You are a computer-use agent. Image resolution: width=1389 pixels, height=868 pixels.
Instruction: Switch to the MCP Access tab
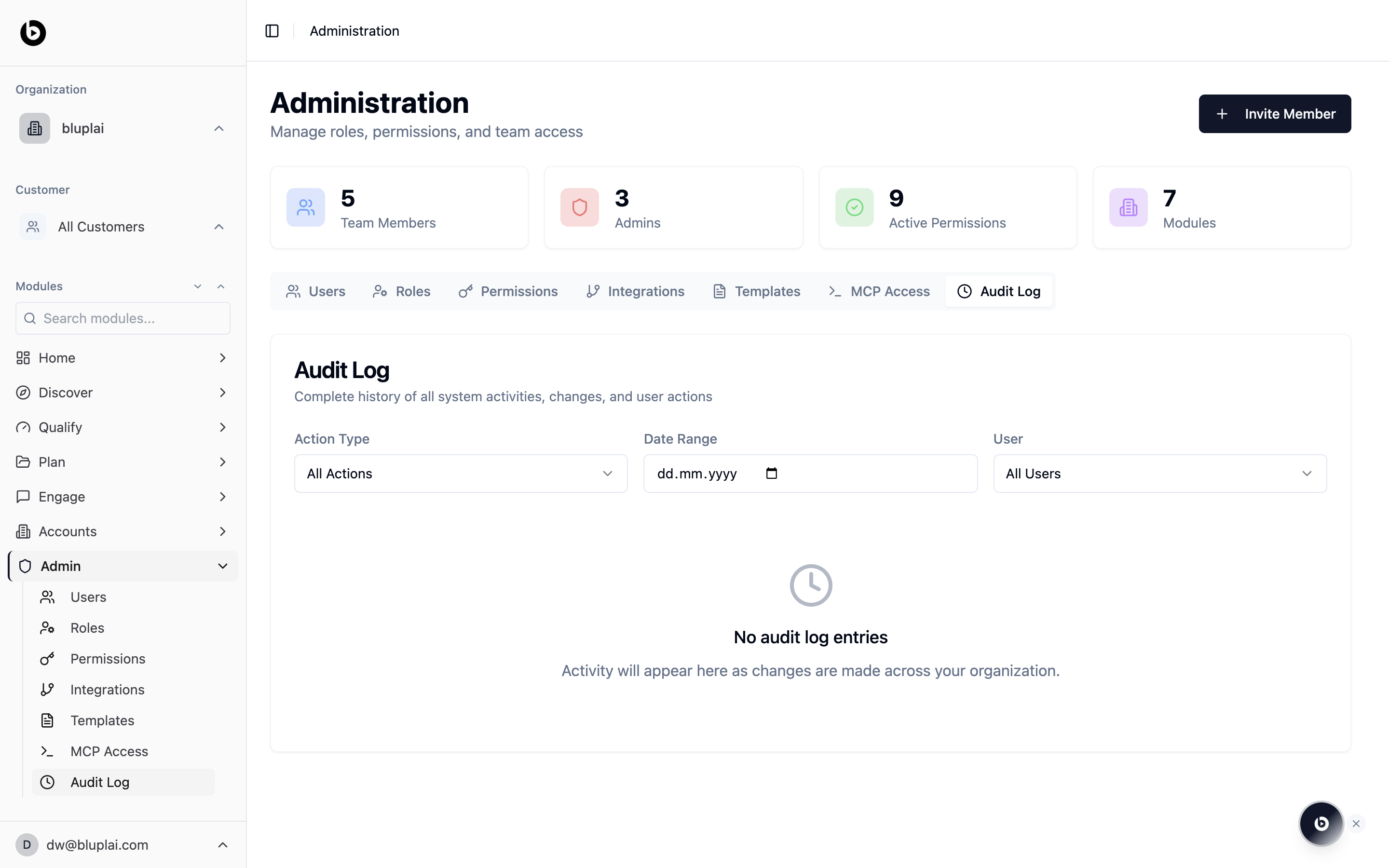[x=879, y=291]
